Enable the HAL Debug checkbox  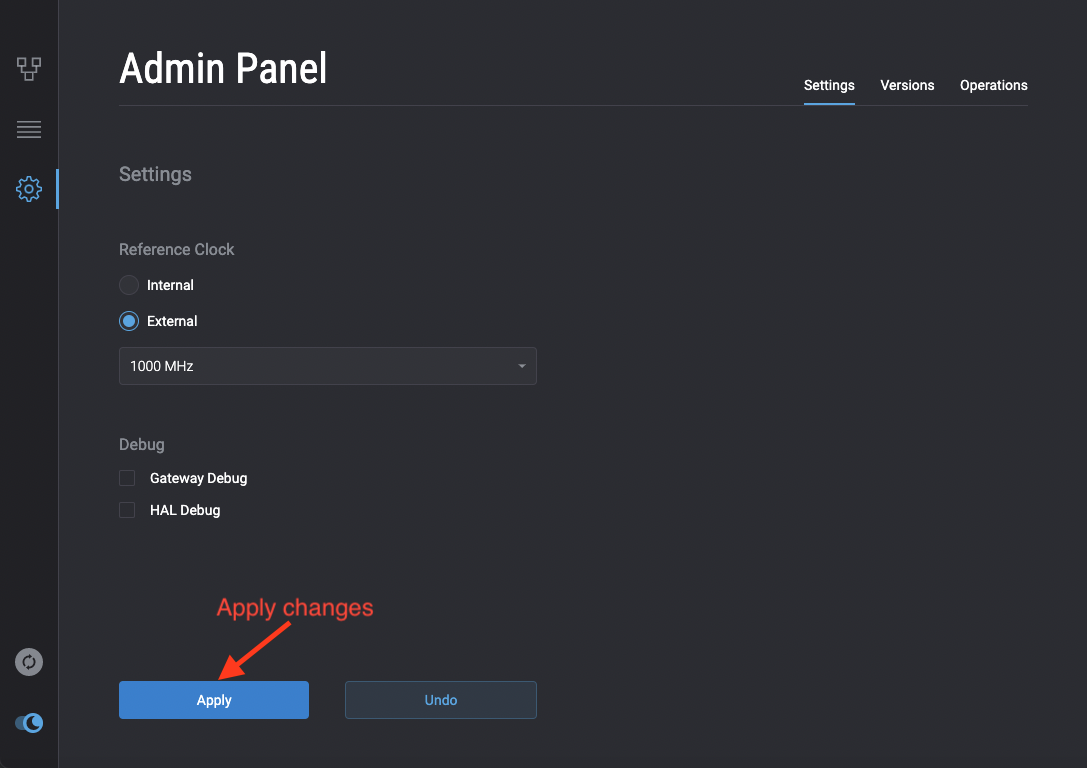[x=127, y=510]
